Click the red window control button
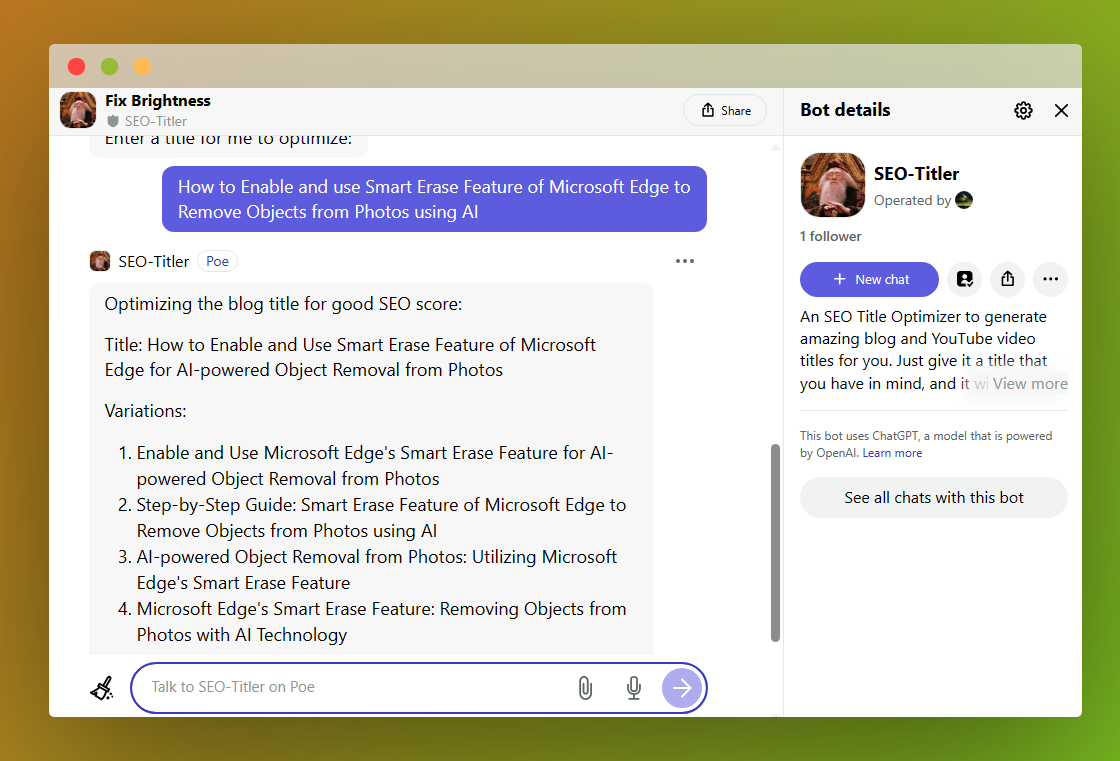This screenshot has width=1120, height=761. (76, 66)
